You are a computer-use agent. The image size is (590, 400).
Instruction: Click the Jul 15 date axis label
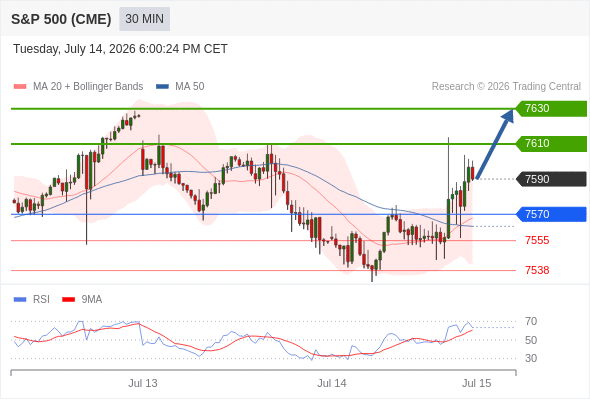coord(476,383)
